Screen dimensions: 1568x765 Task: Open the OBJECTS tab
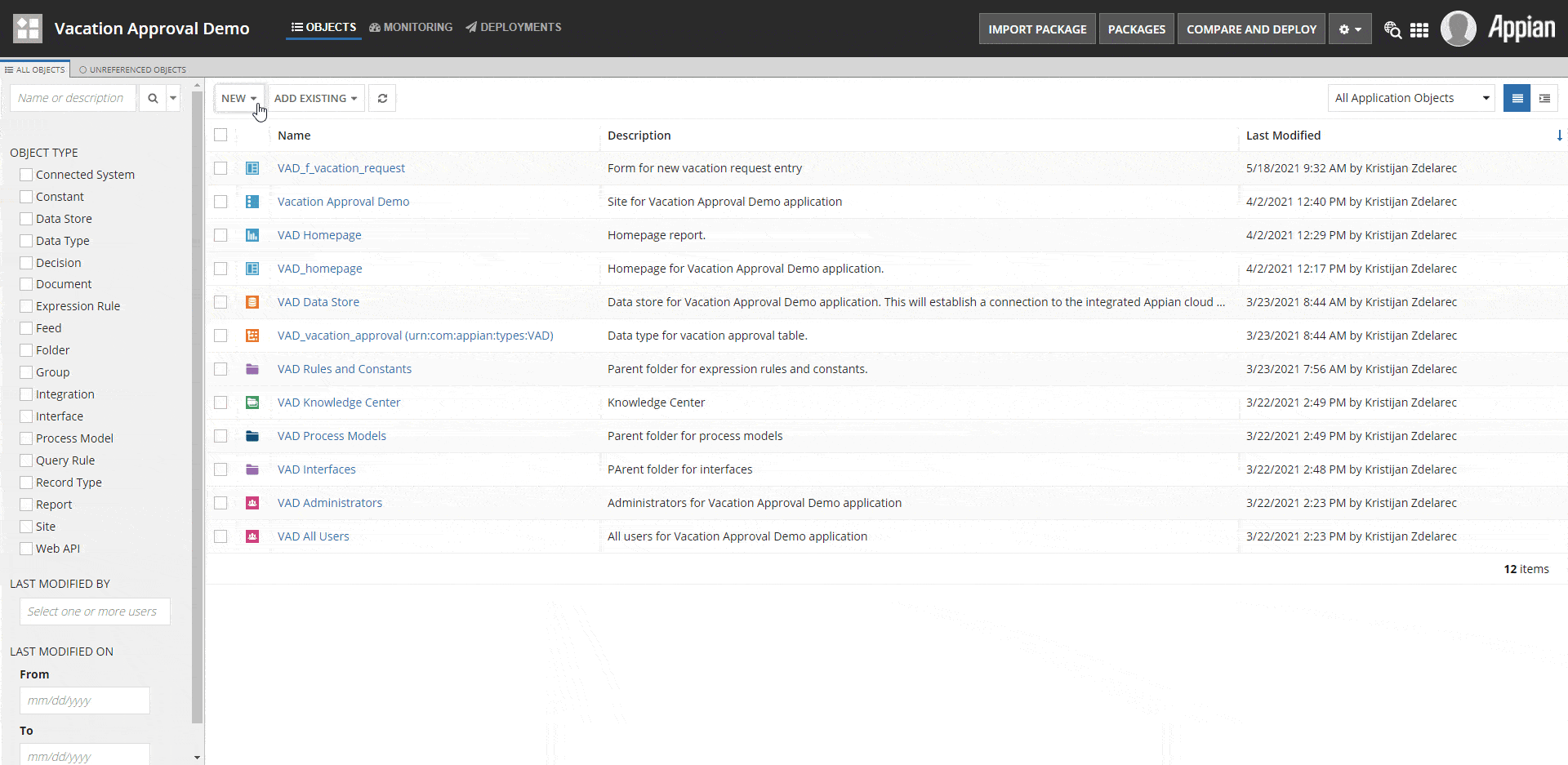tap(324, 27)
